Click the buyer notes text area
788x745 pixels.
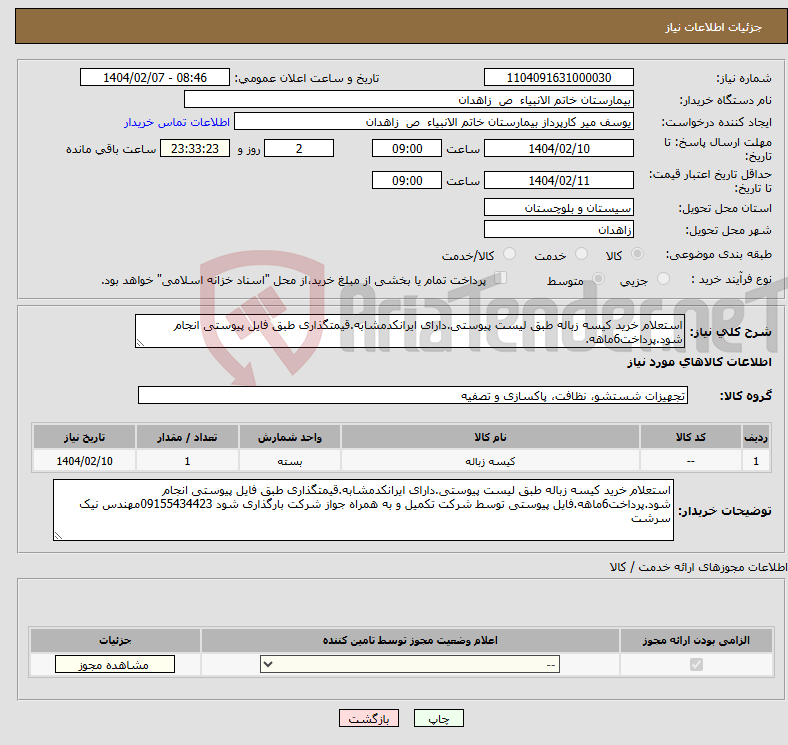pos(363,510)
